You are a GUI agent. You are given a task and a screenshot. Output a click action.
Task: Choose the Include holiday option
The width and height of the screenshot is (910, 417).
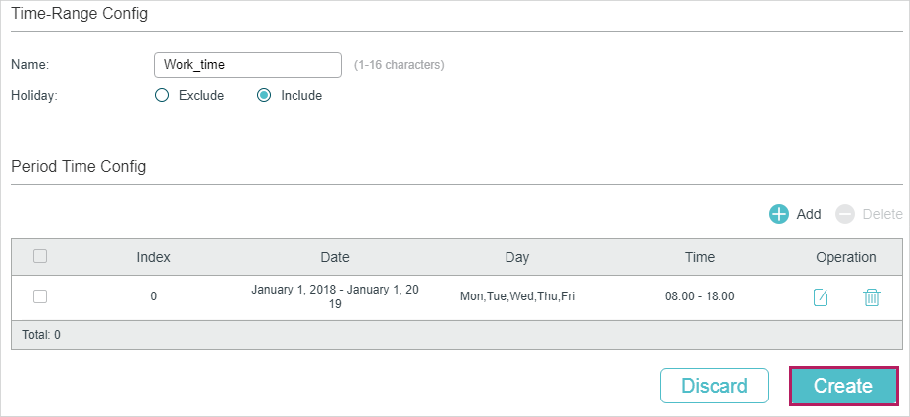click(265, 96)
